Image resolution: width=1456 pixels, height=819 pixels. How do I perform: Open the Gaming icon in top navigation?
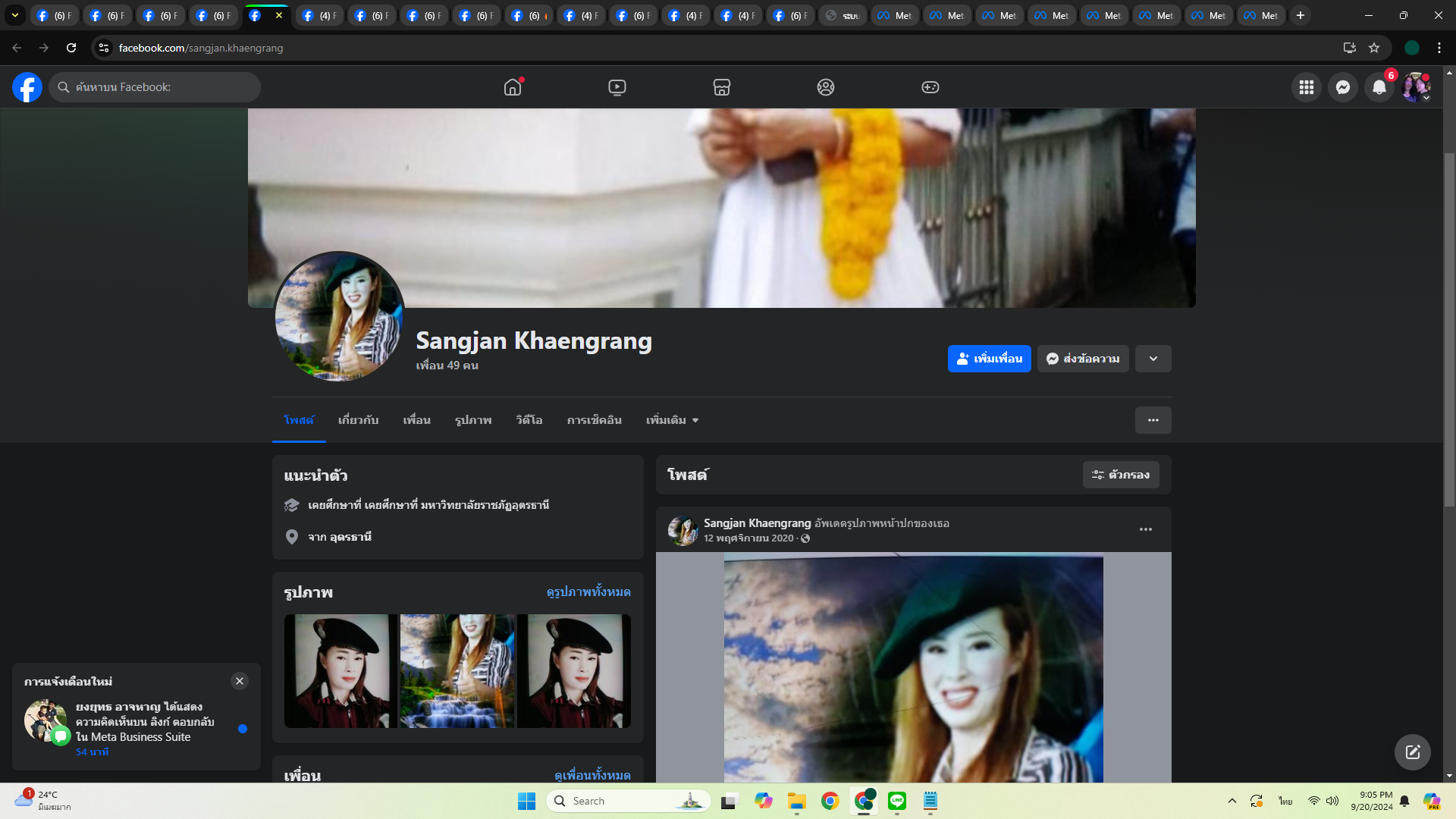(930, 87)
